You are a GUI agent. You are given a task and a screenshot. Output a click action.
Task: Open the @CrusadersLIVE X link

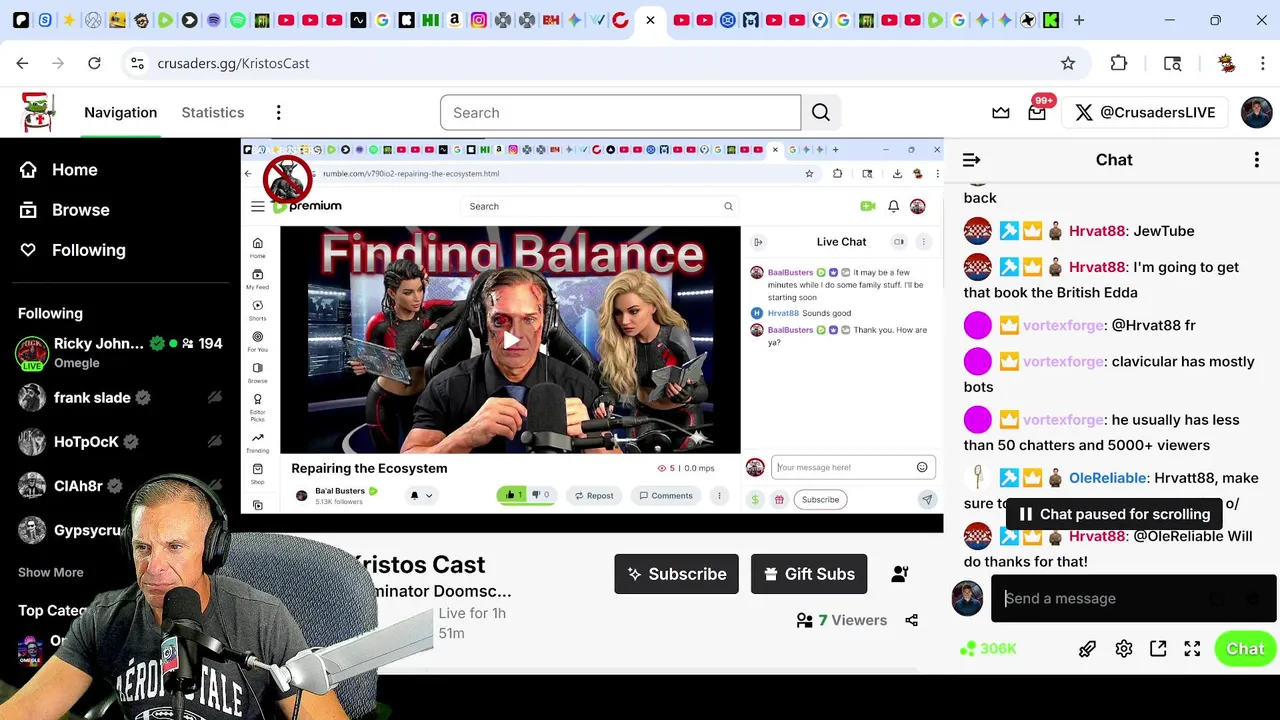point(1145,113)
